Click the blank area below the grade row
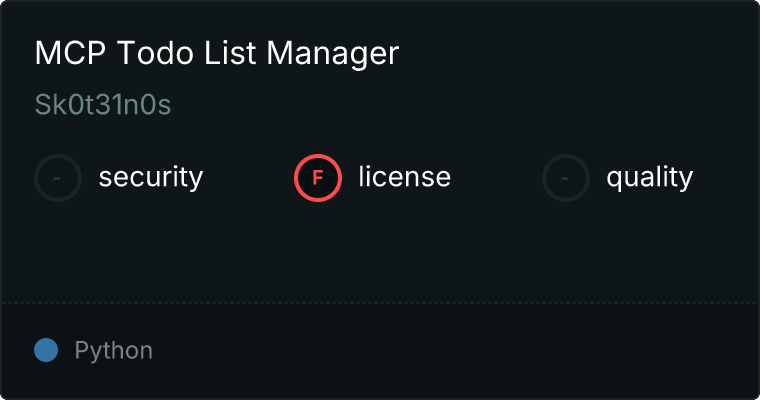760x400 pixels. pyautogui.click(x=380, y=250)
